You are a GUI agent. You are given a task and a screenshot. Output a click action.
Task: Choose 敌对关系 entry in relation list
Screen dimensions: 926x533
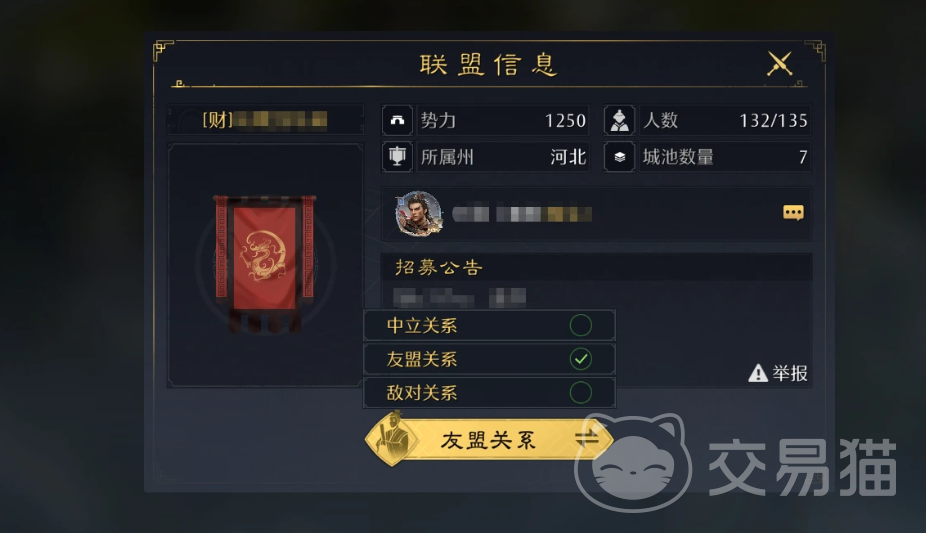[x=490, y=393]
